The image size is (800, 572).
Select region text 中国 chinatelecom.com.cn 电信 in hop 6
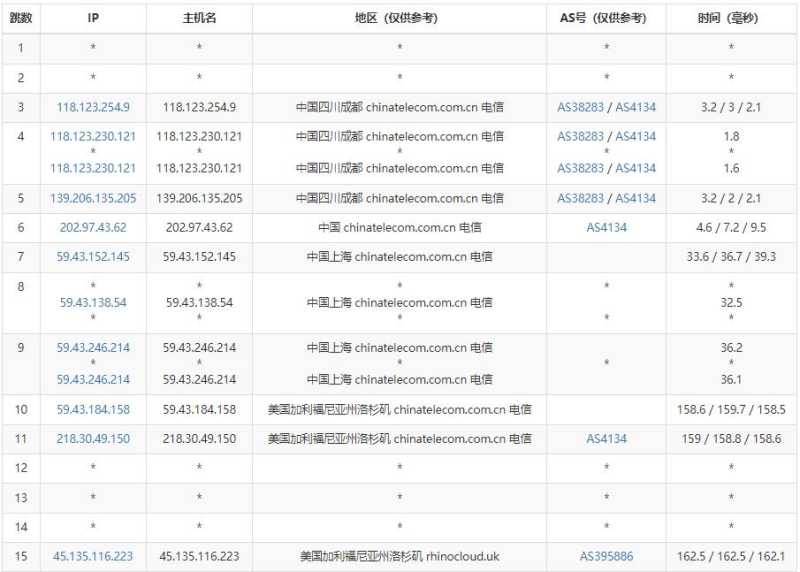point(399,228)
